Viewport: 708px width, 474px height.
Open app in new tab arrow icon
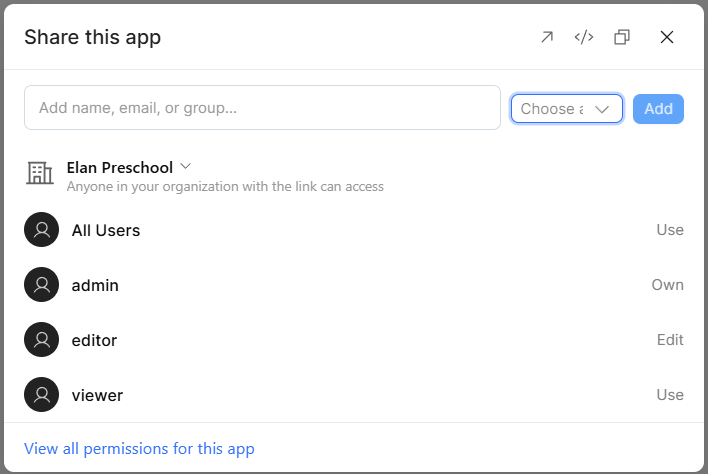pyautogui.click(x=547, y=37)
